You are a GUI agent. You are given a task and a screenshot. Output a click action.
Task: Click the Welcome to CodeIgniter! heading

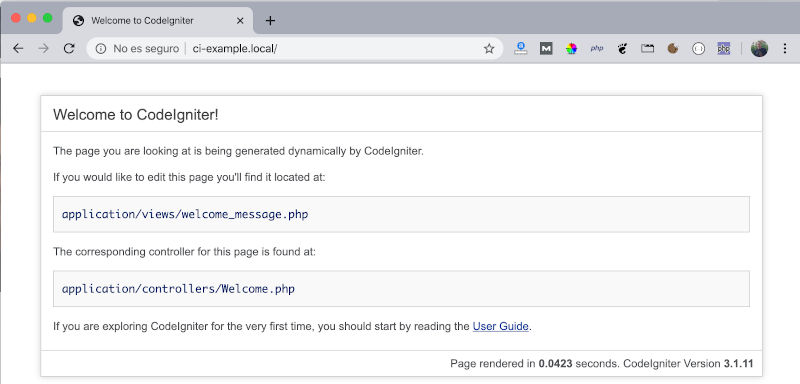136,115
